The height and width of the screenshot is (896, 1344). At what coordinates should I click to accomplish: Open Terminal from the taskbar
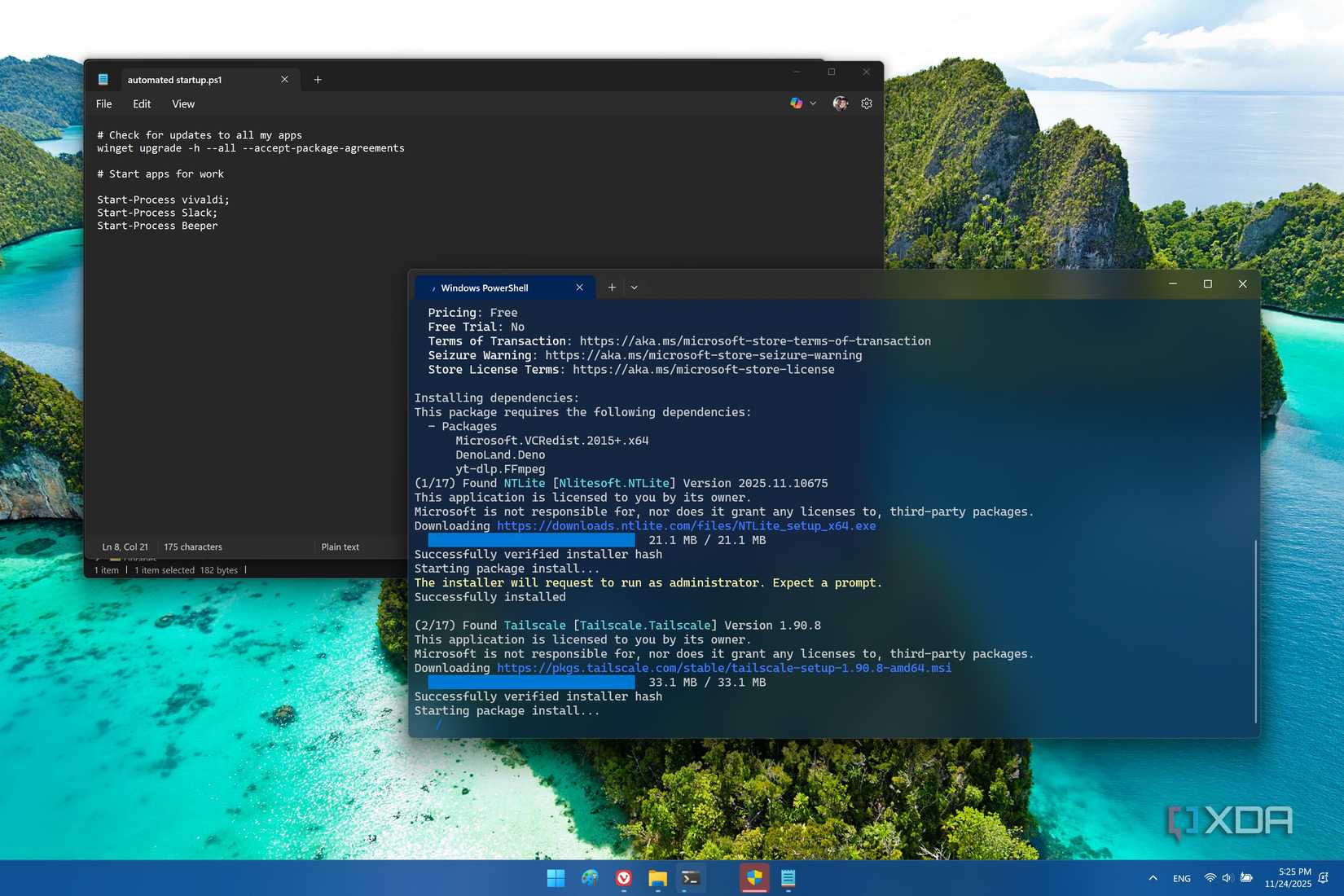point(690,878)
